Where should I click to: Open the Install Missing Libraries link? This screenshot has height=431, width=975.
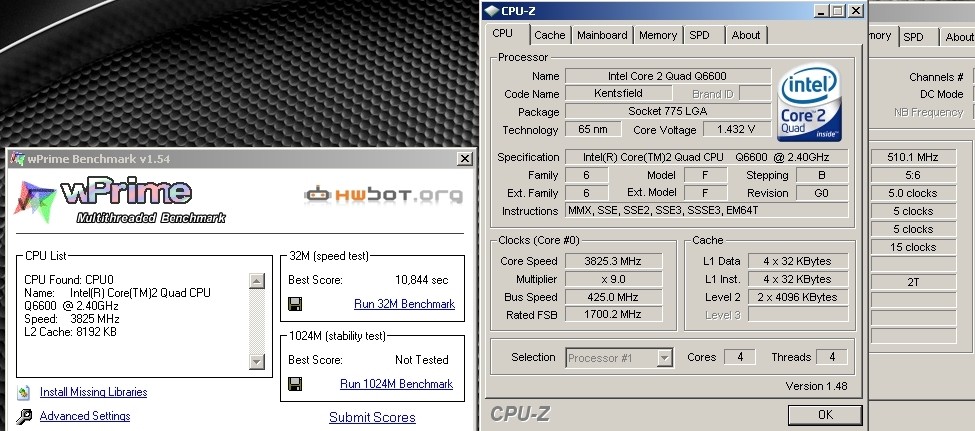click(93, 392)
